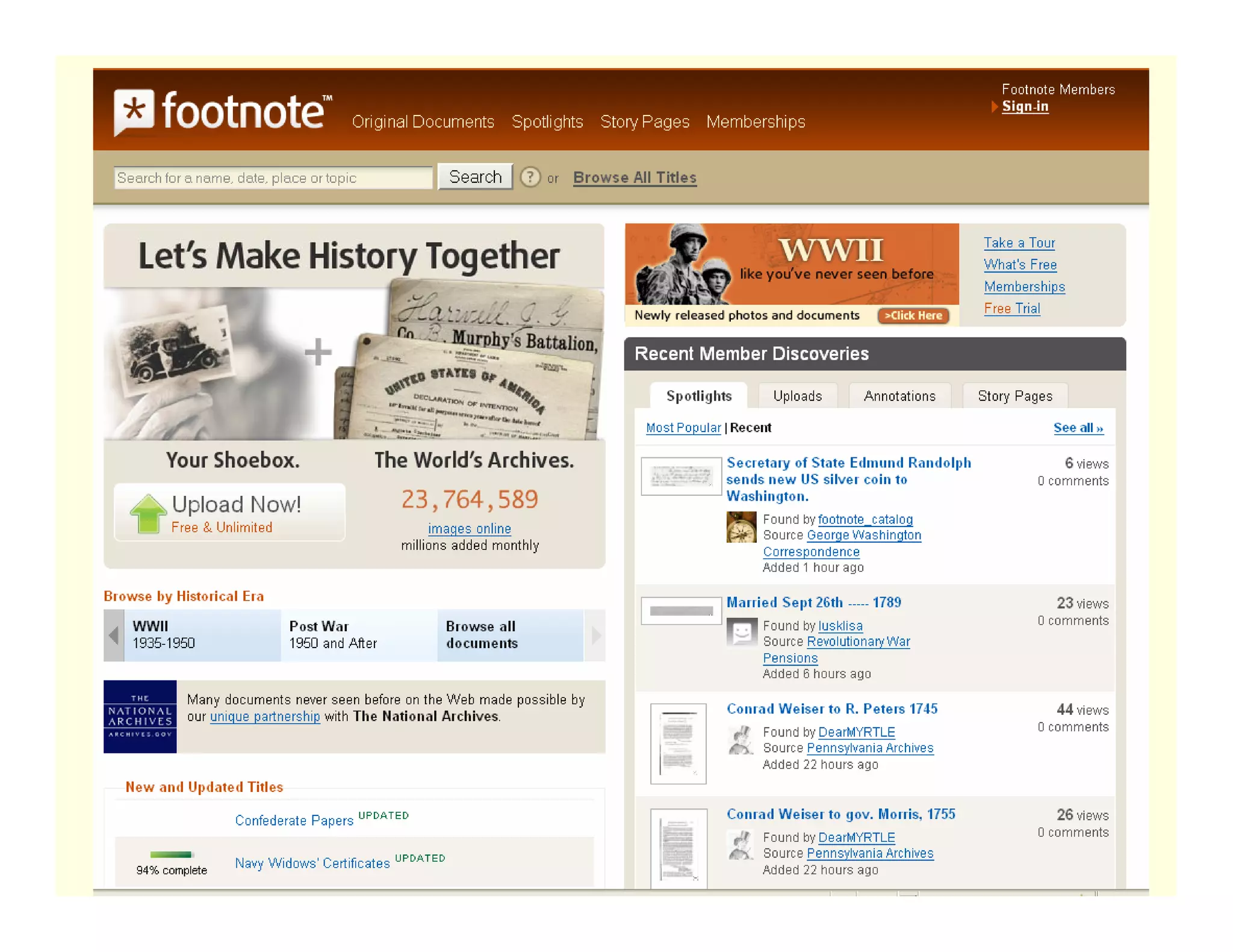Click the orange arrow beside Sign-in
Screen dimensions: 1233x952
coord(995,107)
